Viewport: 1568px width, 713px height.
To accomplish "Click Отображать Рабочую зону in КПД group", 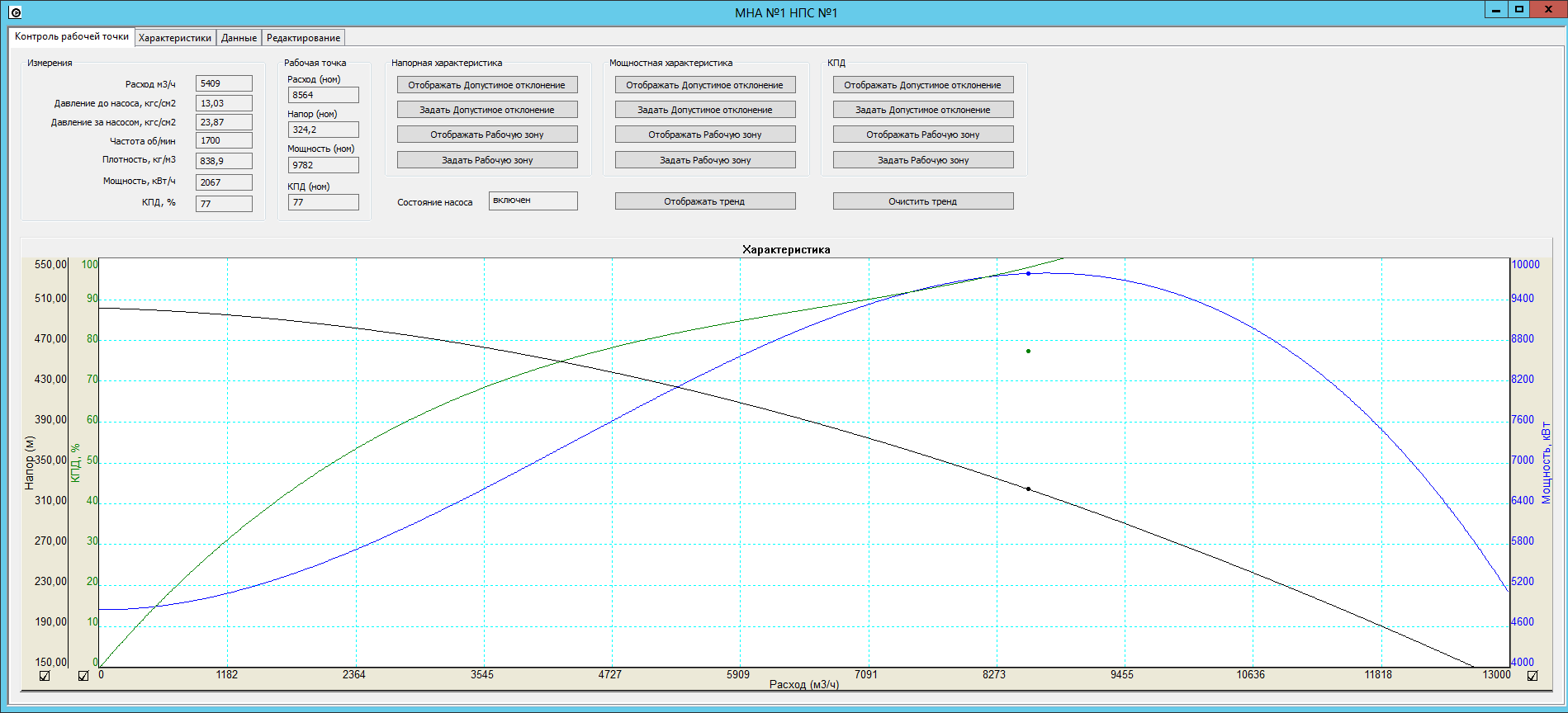I will tap(923, 135).
